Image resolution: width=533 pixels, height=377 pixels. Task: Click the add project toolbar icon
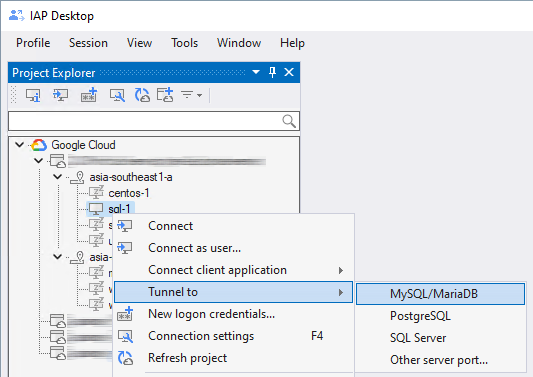pos(165,95)
